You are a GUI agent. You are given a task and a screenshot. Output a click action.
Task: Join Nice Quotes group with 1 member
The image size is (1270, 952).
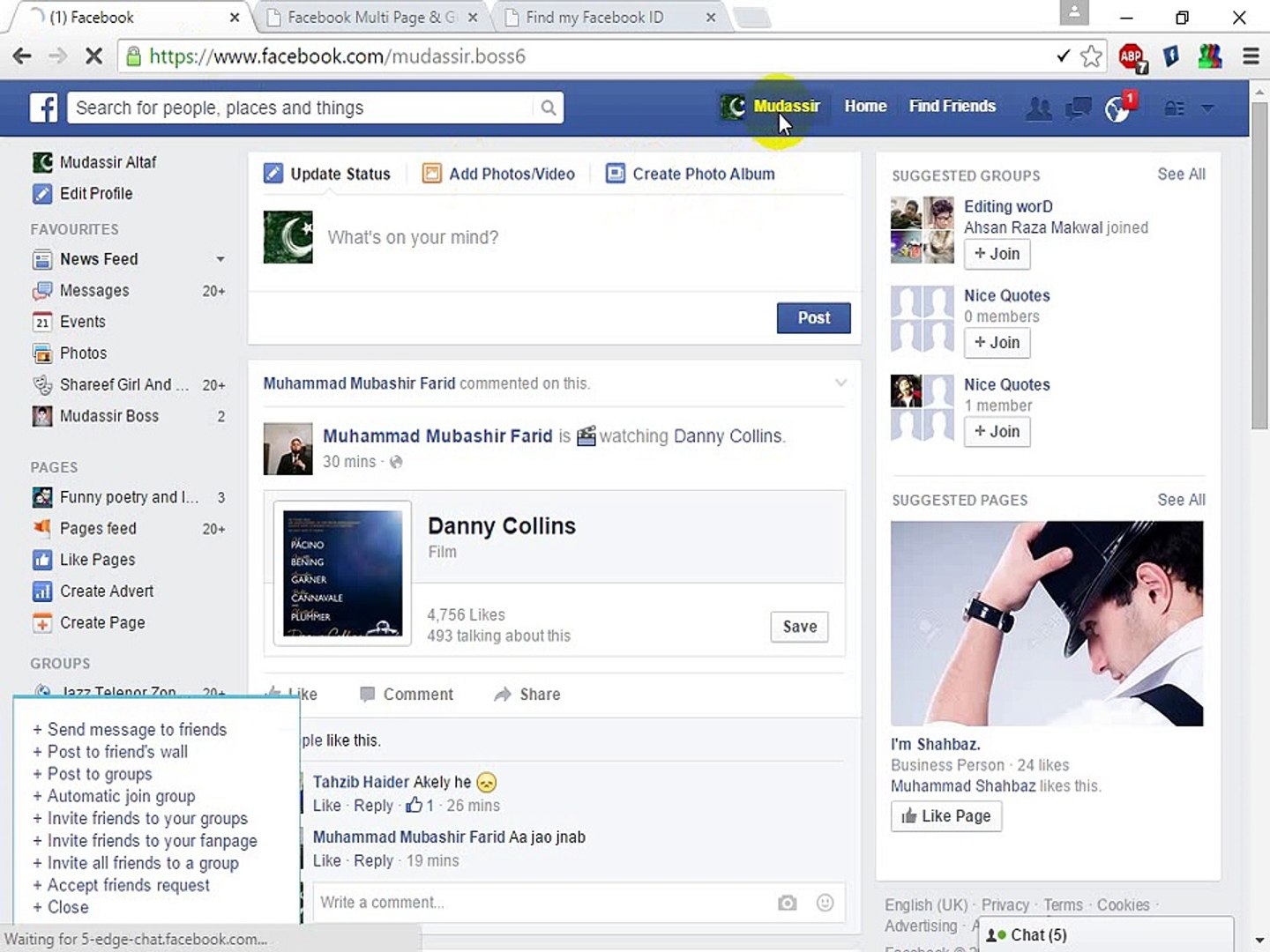(x=997, y=432)
